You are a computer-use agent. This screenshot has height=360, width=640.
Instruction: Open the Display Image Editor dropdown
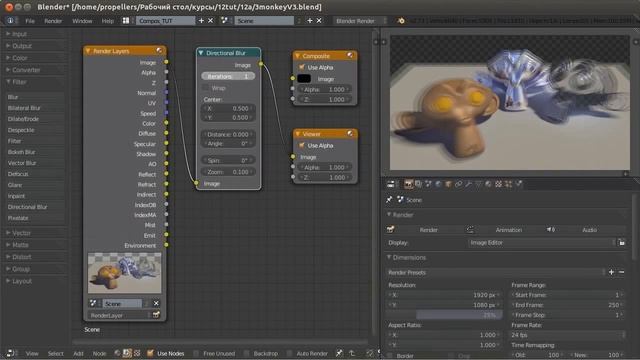(x=542, y=242)
